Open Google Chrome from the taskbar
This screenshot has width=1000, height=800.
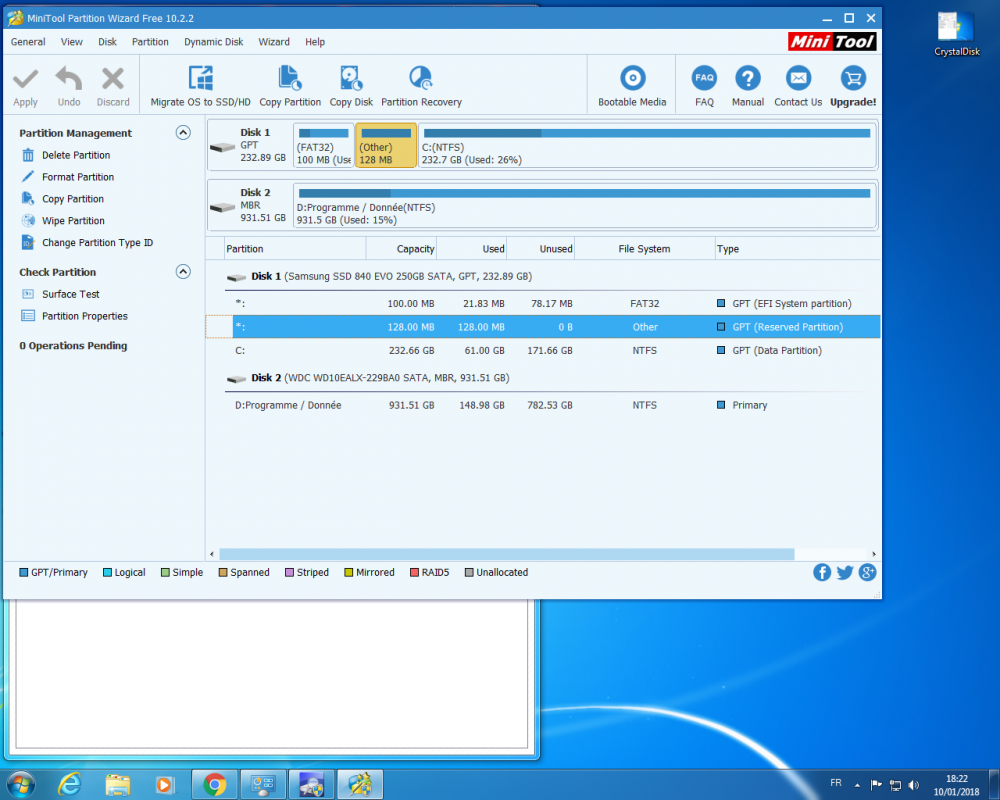click(x=214, y=783)
